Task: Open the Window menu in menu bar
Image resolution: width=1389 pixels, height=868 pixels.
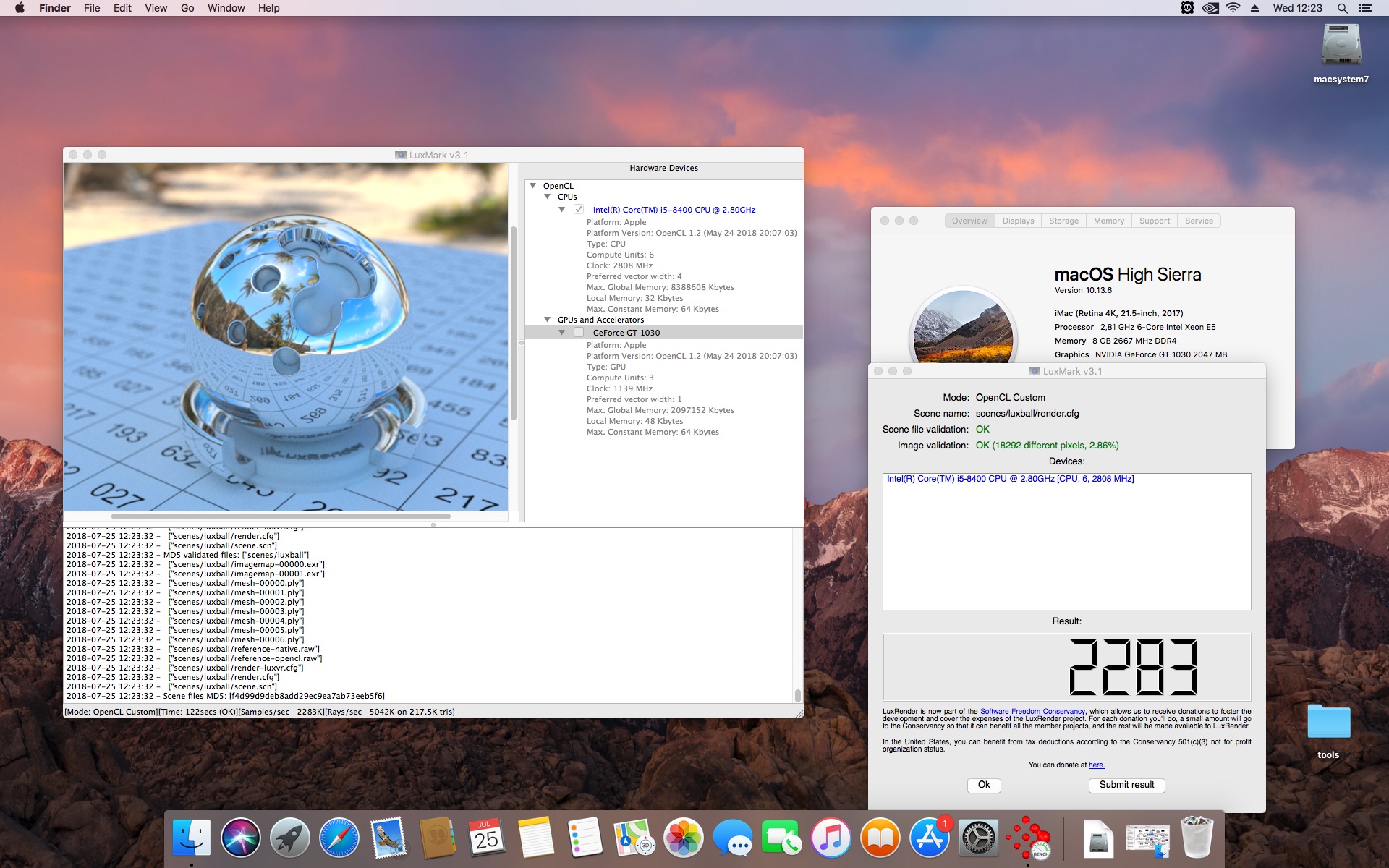Action: (226, 8)
